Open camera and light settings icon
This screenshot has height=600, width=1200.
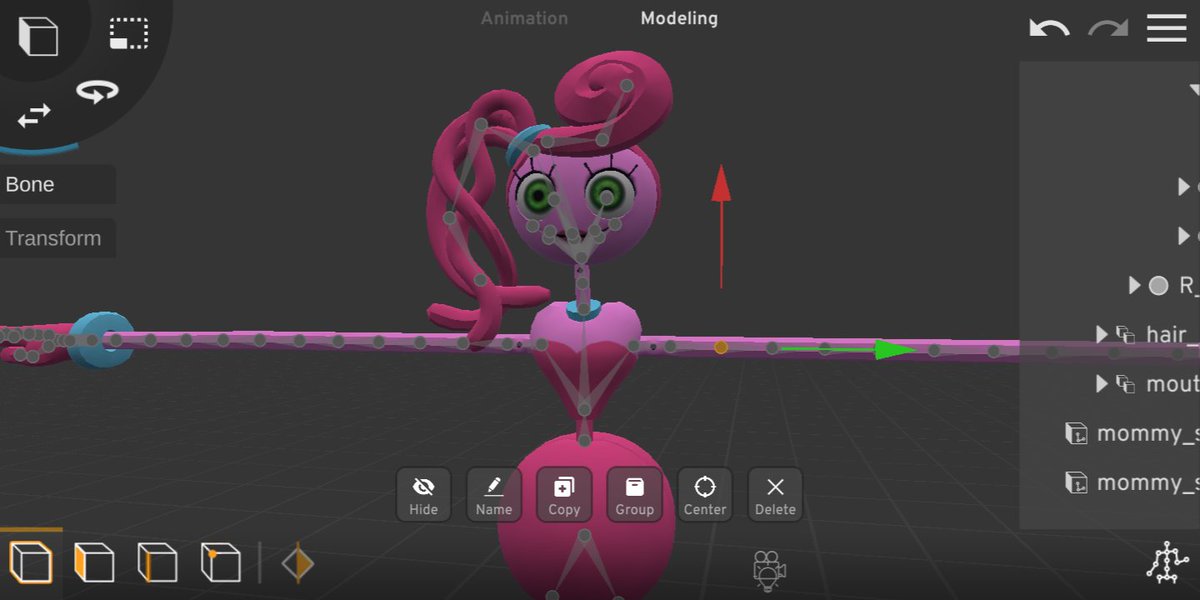(768, 569)
